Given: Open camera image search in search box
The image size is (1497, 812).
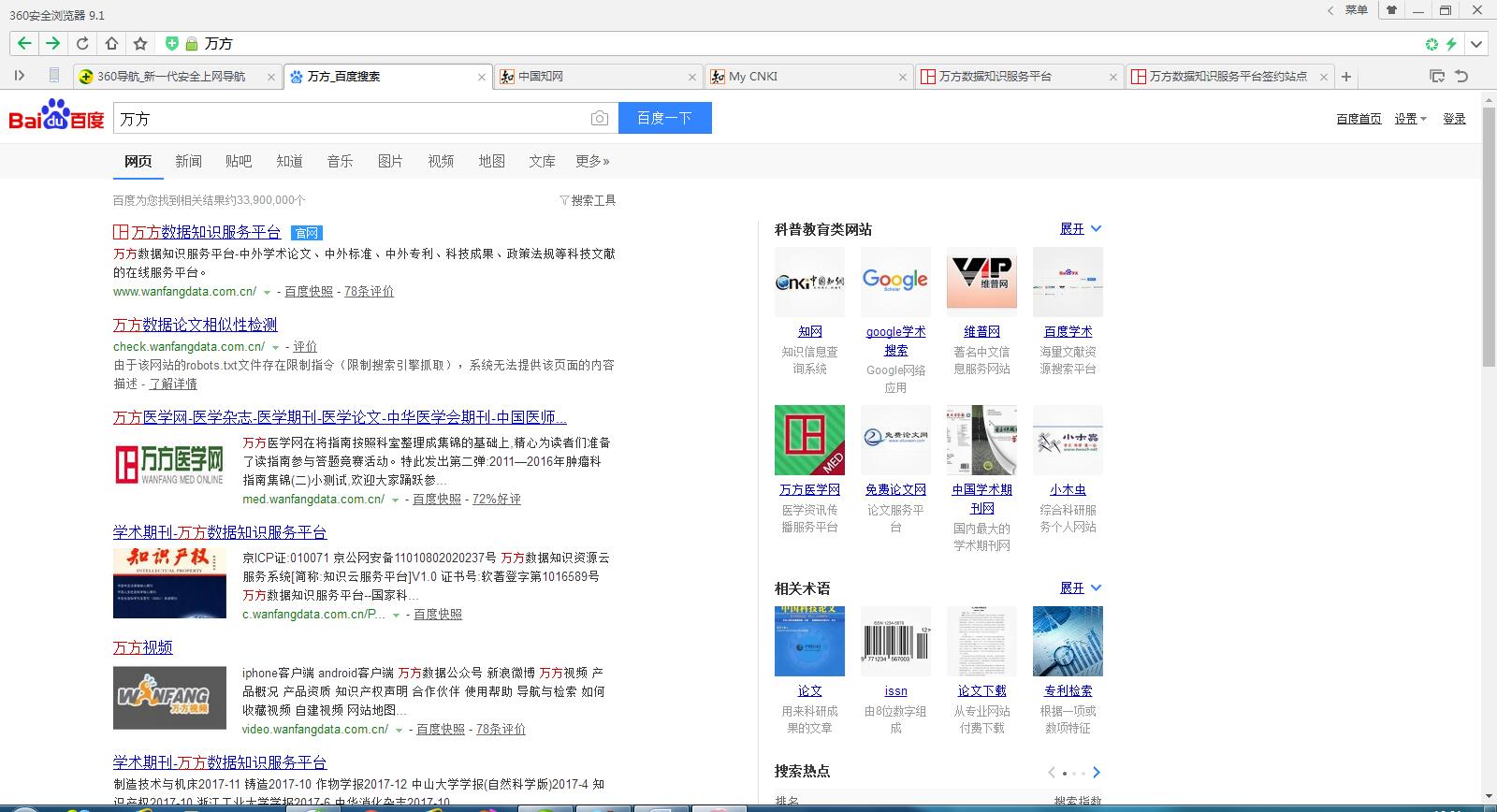Looking at the screenshot, I should [600, 118].
